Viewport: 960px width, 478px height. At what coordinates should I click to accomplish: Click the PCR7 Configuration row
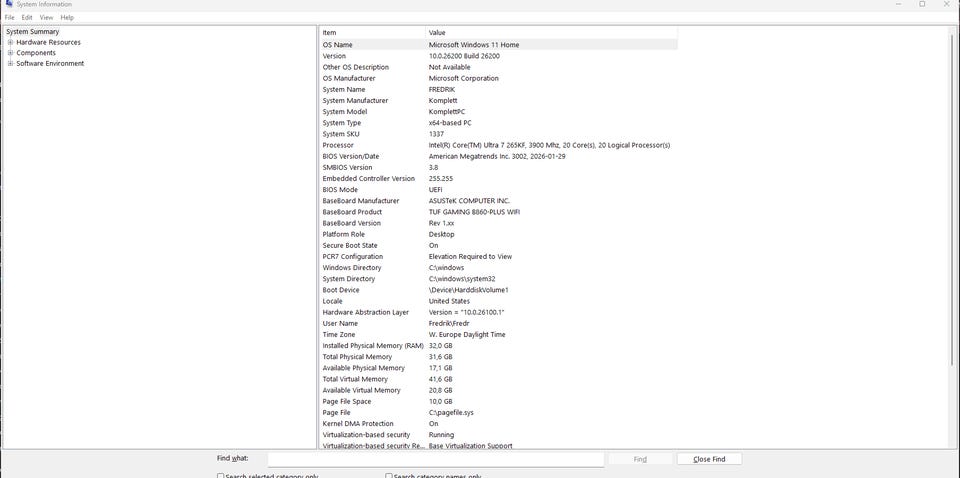498,256
